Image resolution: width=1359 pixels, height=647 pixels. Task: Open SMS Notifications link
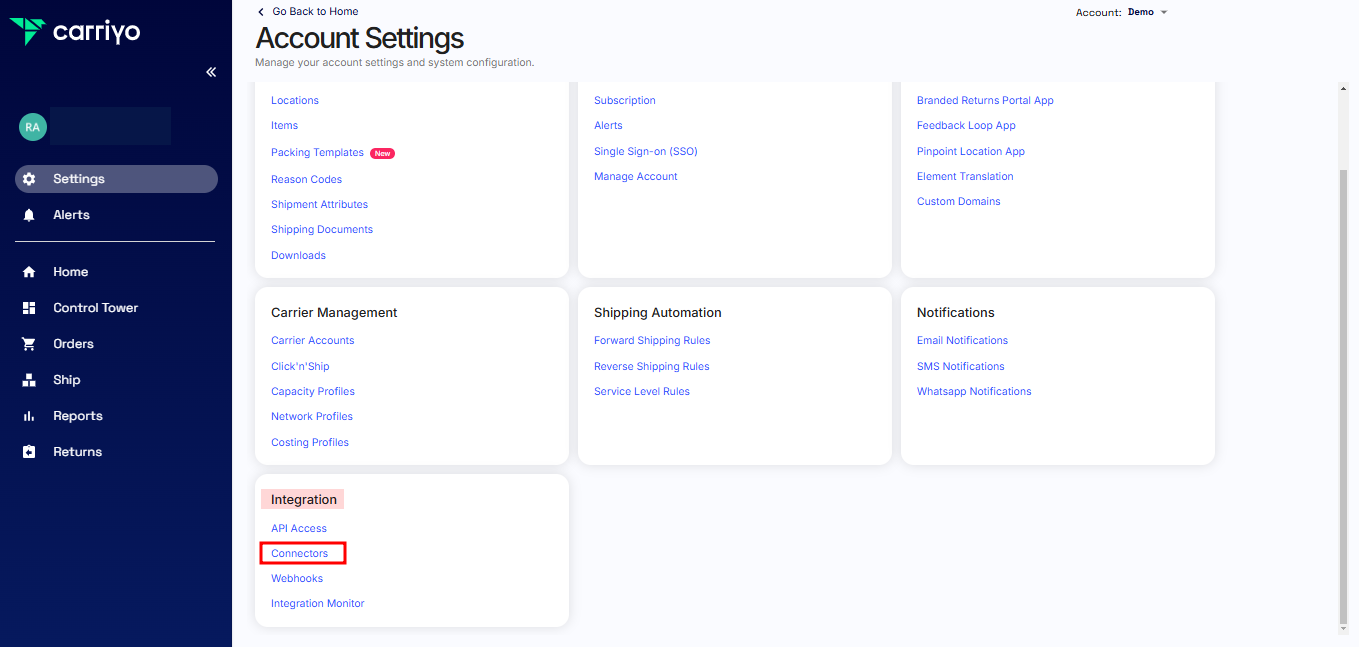961,367
